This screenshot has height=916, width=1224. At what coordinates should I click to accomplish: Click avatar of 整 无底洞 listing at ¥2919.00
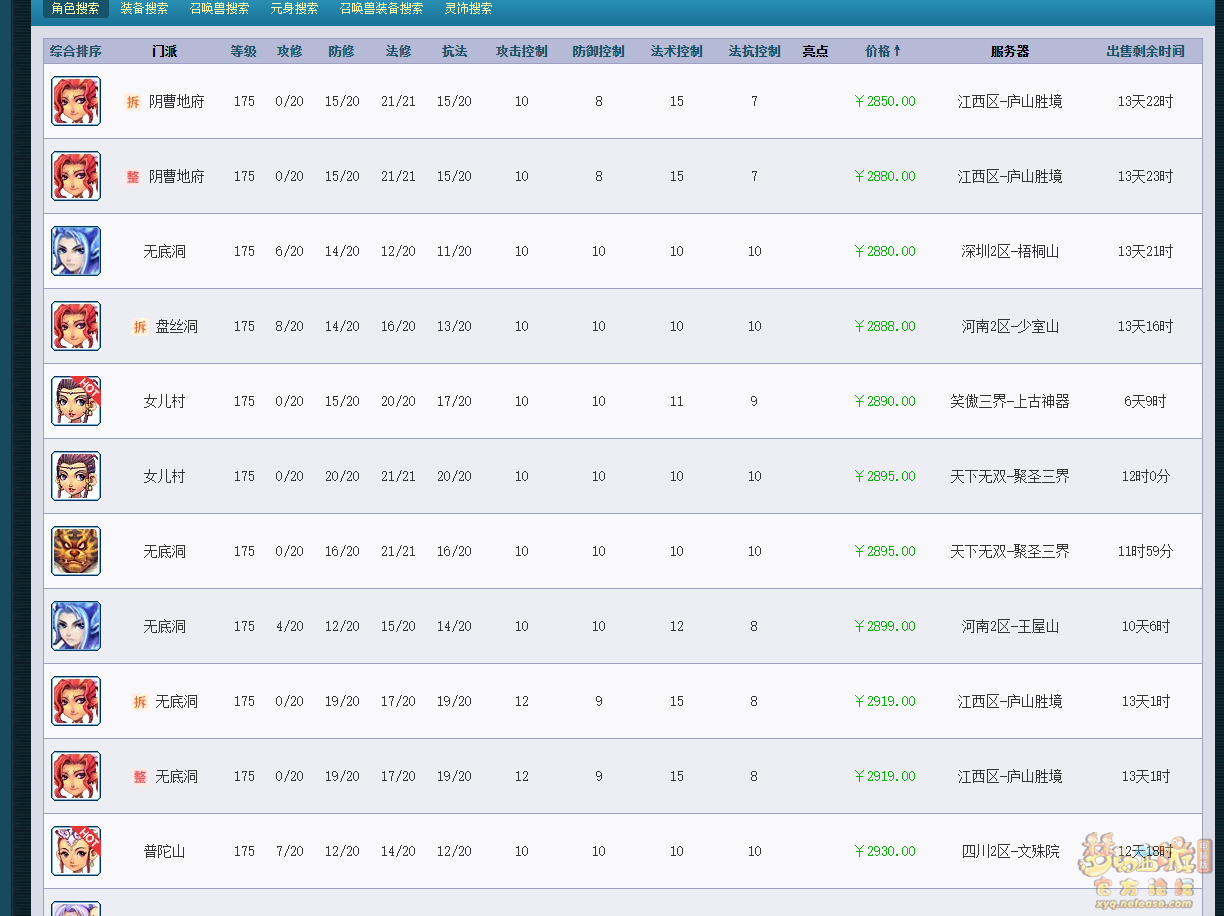tap(76, 776)
